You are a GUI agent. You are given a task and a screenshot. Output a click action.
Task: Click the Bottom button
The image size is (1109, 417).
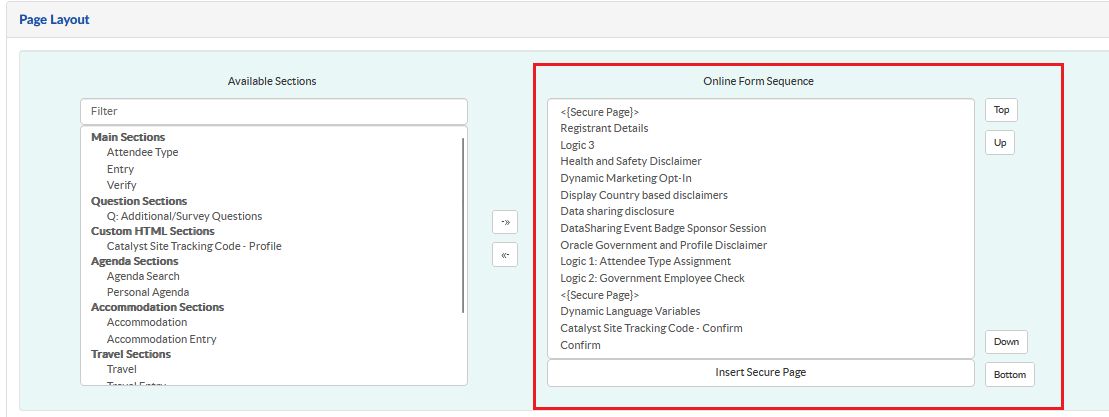[x=1009, y=375]
